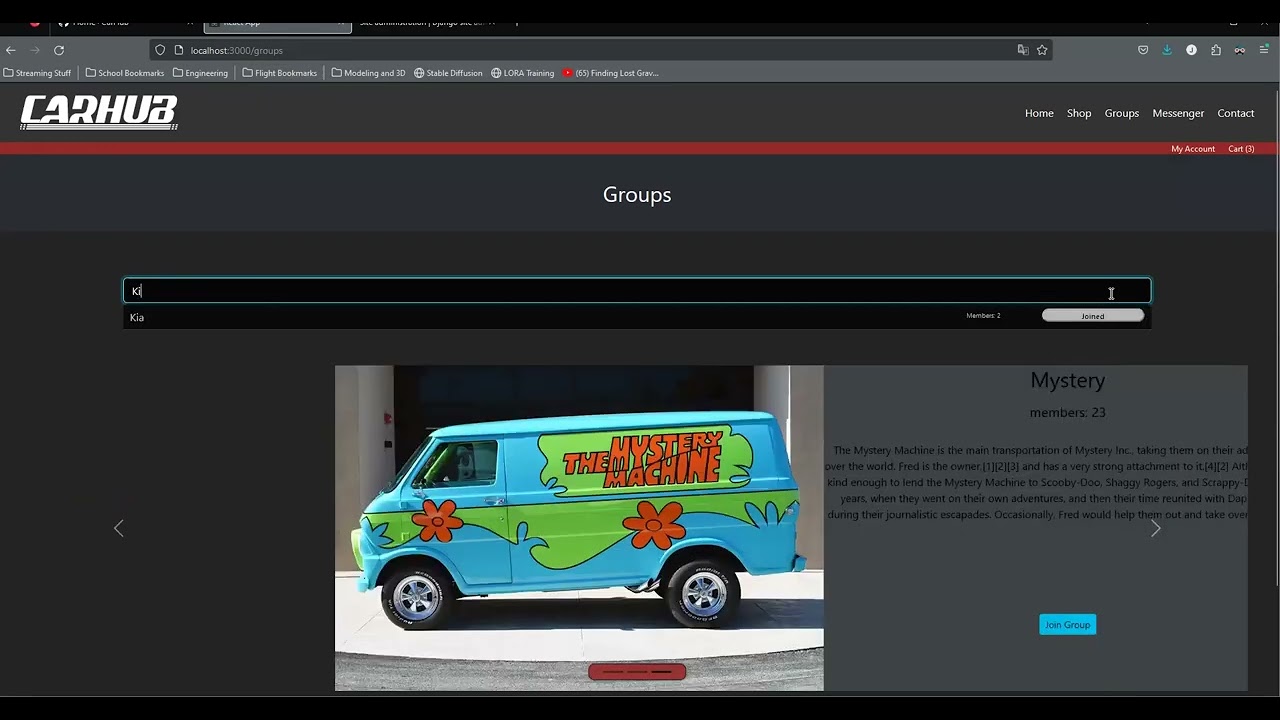The image size is (1280, 720).
Task: Reload the page with the refresh icon
Action: (x=59, y=50)
